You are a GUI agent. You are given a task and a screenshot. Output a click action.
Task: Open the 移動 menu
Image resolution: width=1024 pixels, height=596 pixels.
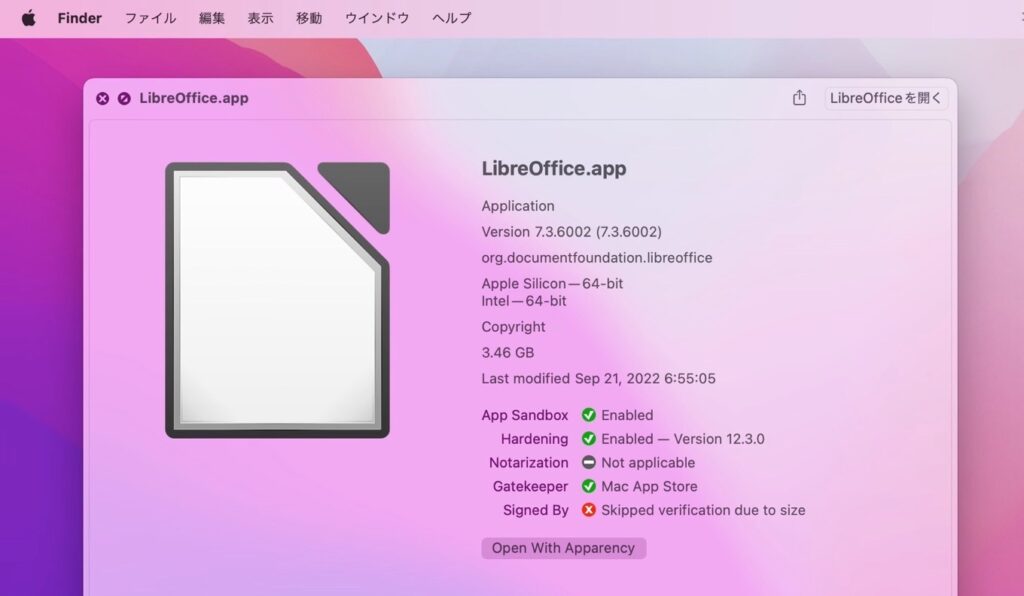point(309,17)
